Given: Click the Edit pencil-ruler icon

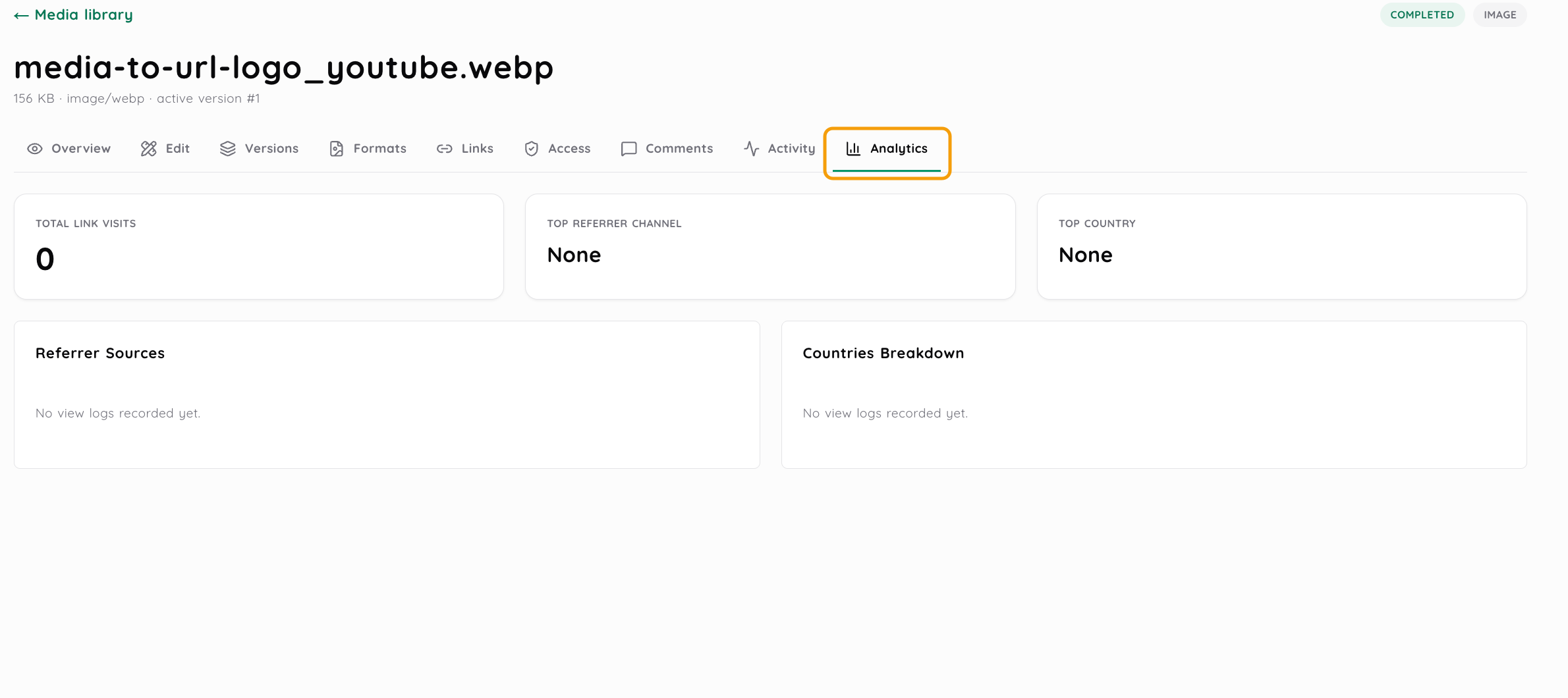Looking at the screenshot, I should pyautogui.click(x=149, y=149).
